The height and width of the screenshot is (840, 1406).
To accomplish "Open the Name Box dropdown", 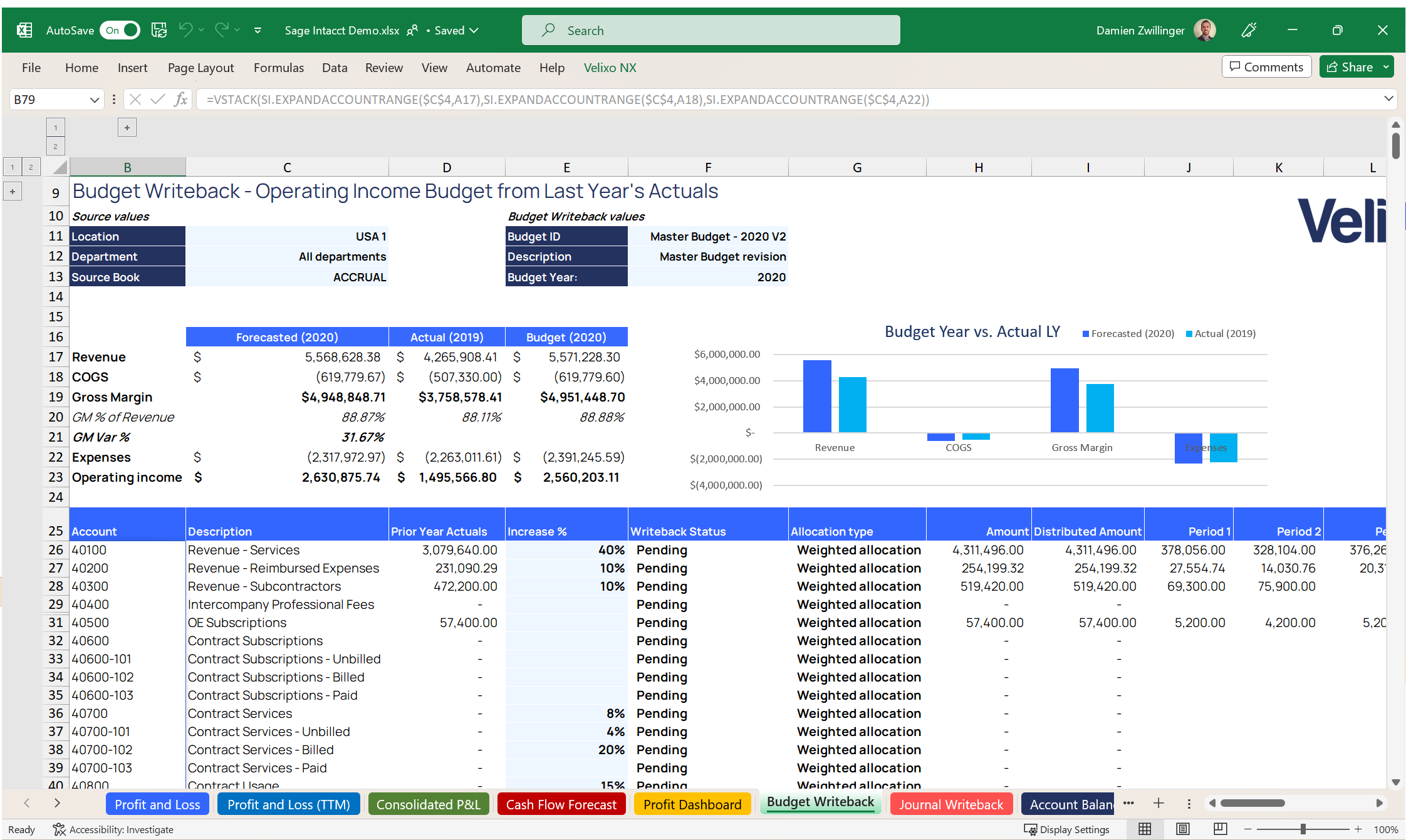I will pos(95,100).
